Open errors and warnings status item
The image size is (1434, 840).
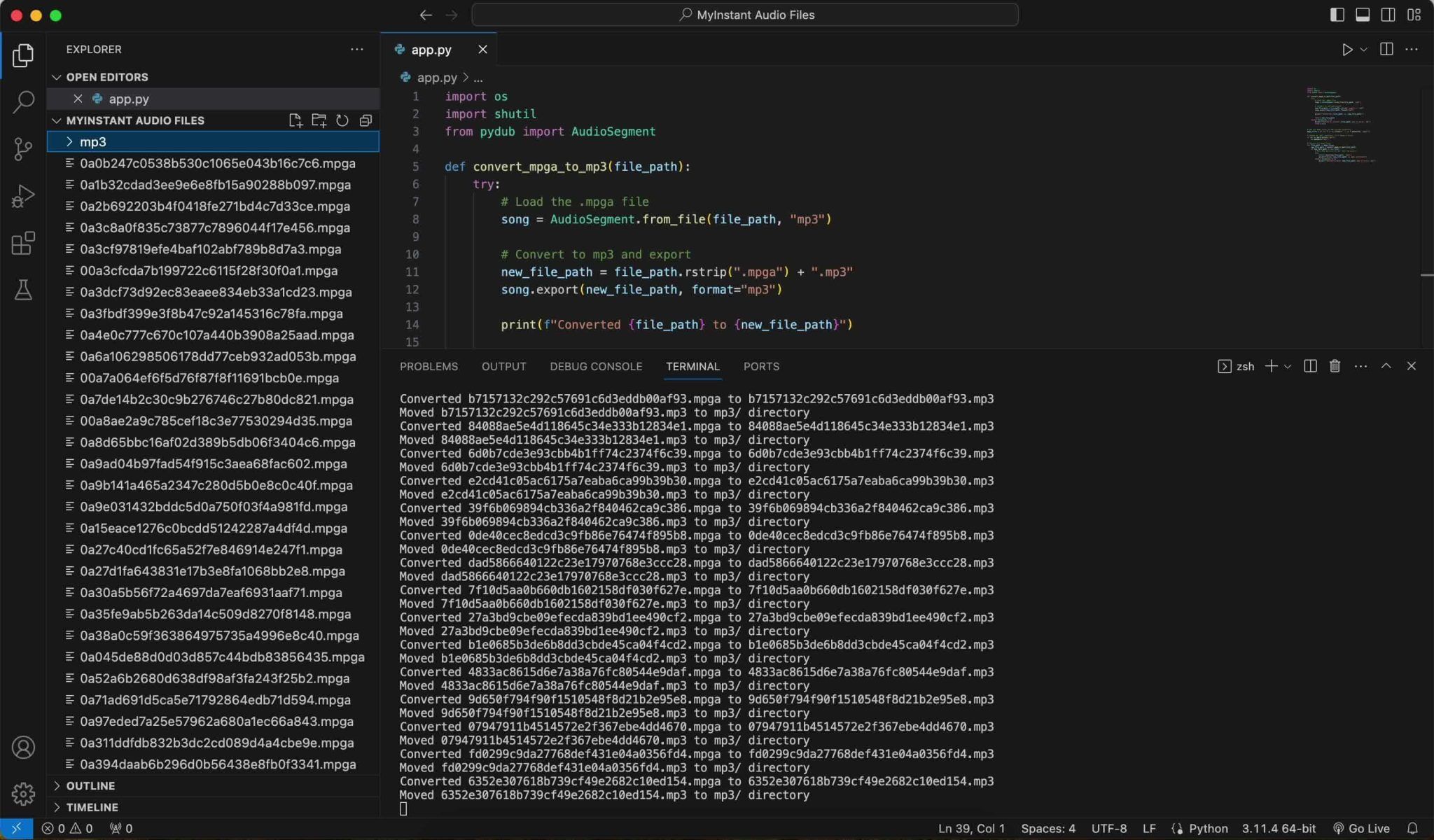pyautogui.click(x=67, y=828)
